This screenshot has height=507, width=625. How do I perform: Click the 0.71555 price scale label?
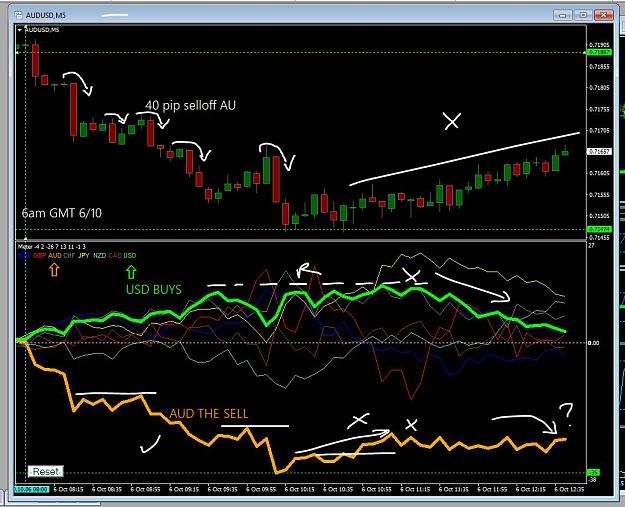click(599, 195)
